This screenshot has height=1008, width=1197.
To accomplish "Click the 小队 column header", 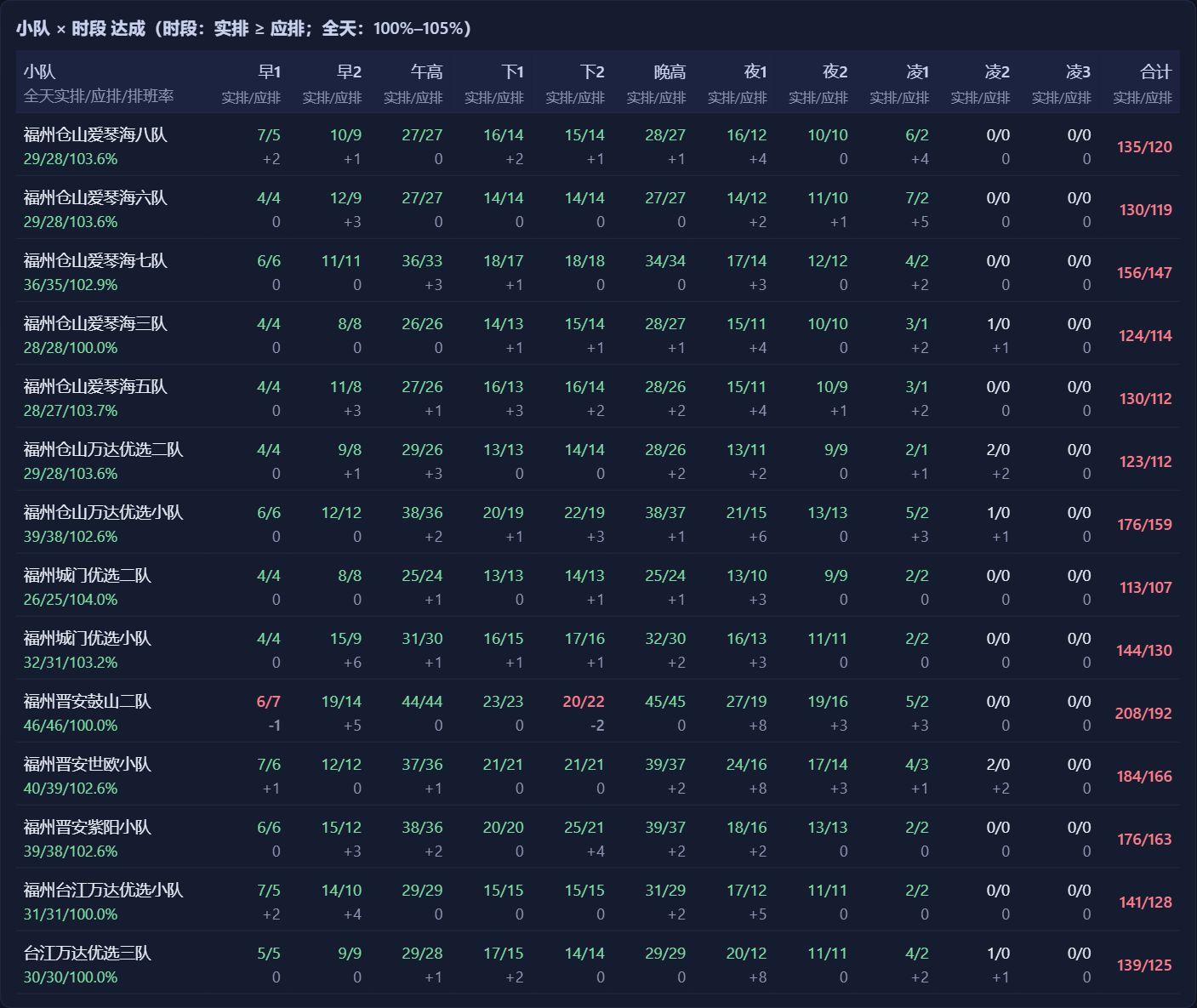I will (40, 72).
